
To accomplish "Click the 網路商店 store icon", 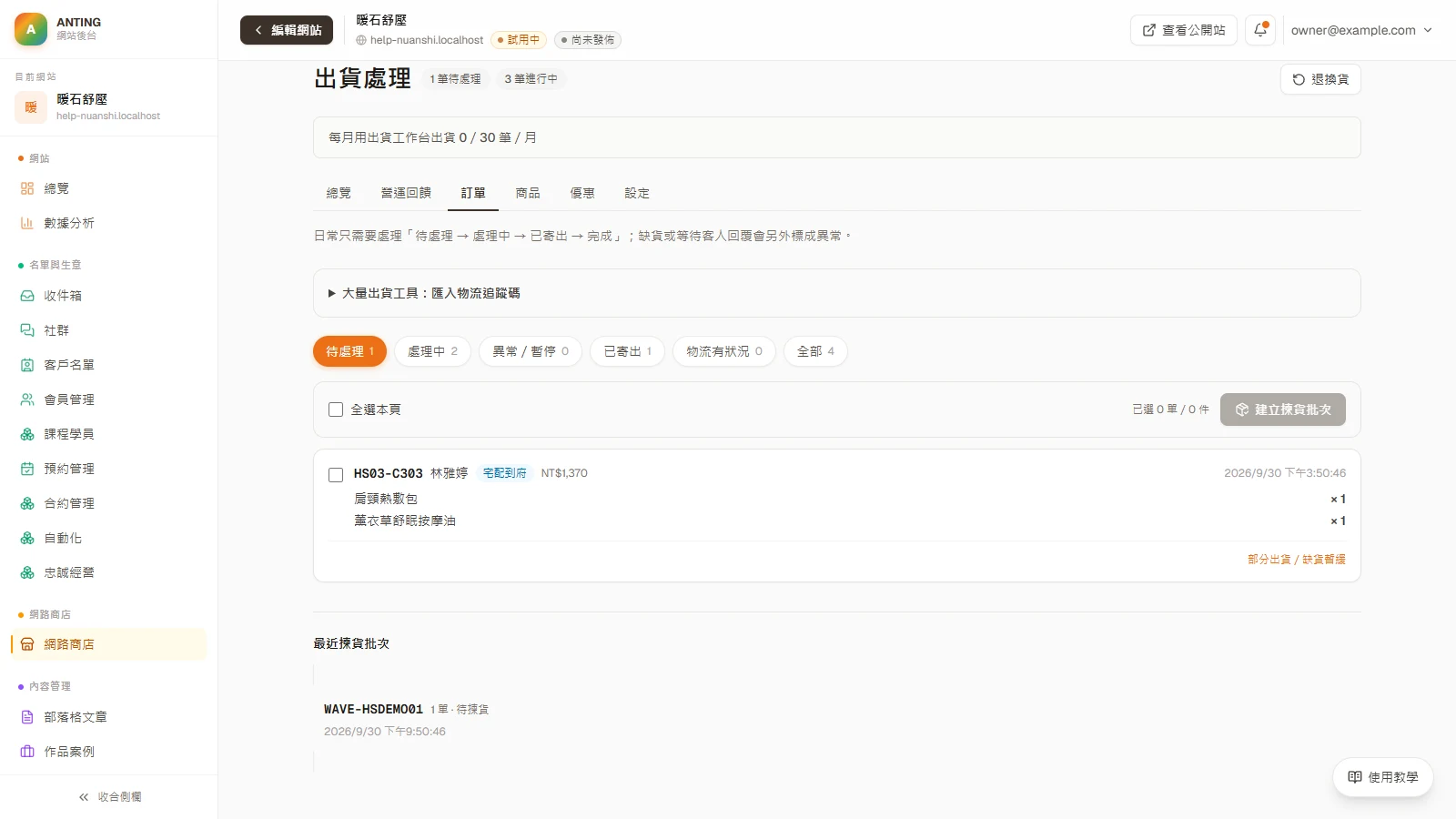I will pyautogui.click(x=27, y=644).
